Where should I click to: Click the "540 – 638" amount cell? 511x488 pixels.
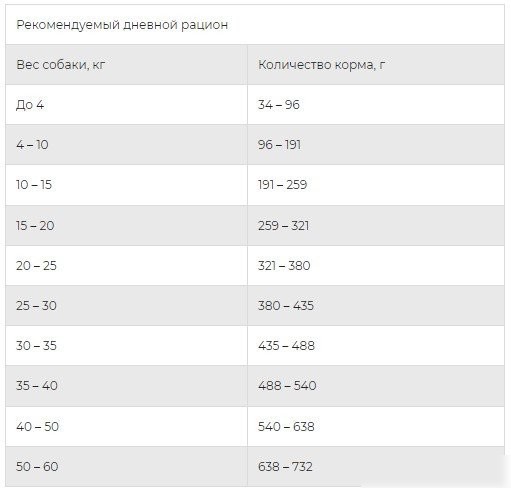pyautogui.click(x=286, y=427)
